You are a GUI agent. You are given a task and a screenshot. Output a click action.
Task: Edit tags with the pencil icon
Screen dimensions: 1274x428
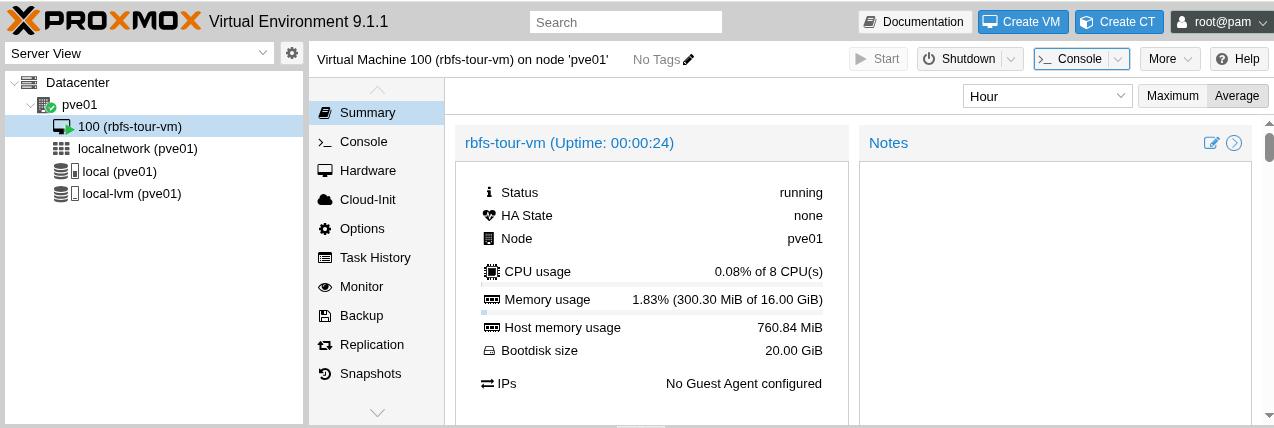tap(688, 60)
